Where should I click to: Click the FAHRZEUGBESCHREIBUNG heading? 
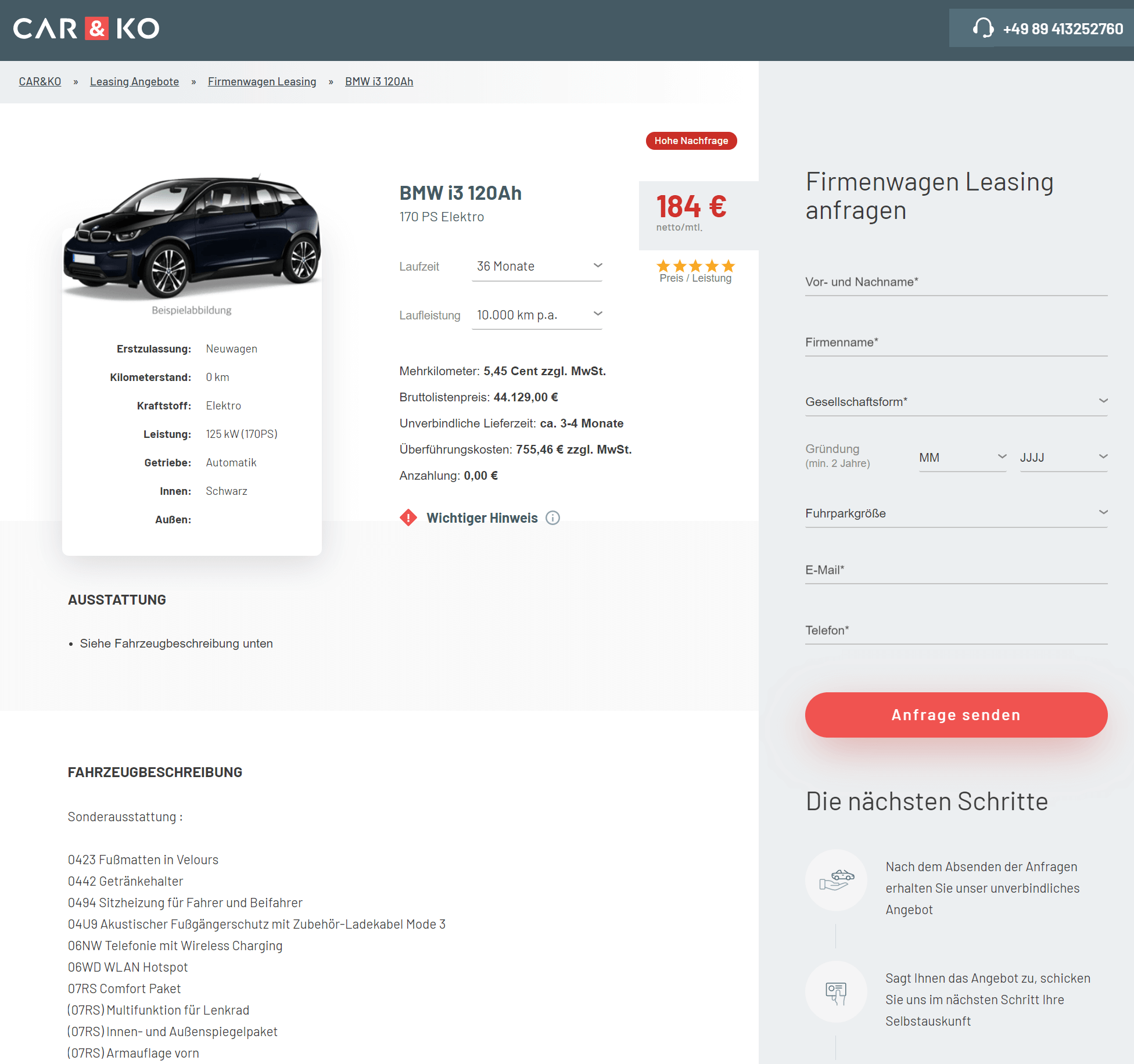pyautogui.click(x=155, y=772)
